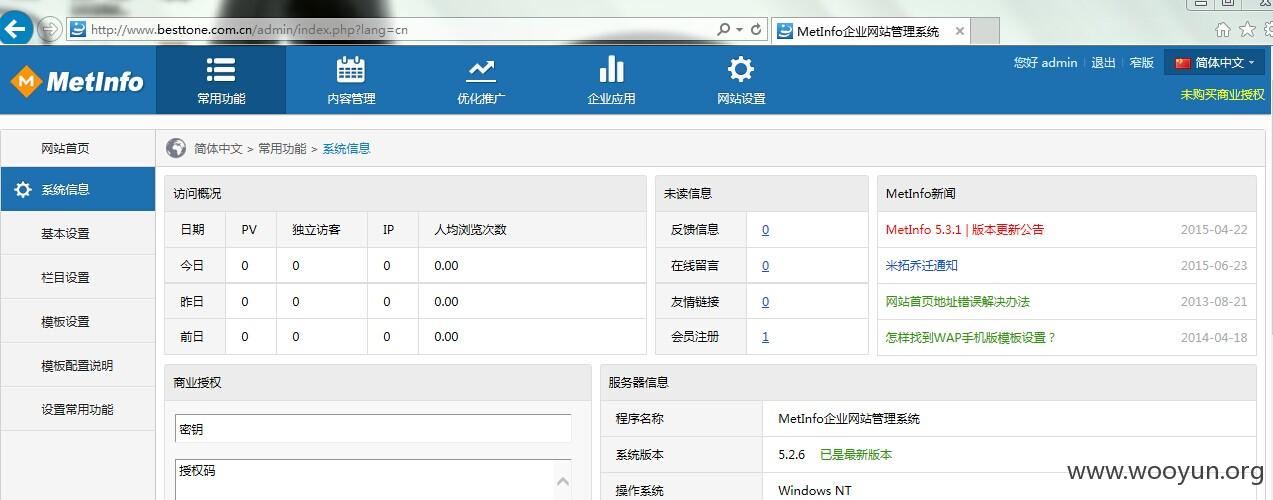Image resolution: width=1273 pixels, height=500 pixels.
Task: Click the 5.2.6 system version value
Action: pyautogui.click(x=791, y=454)
